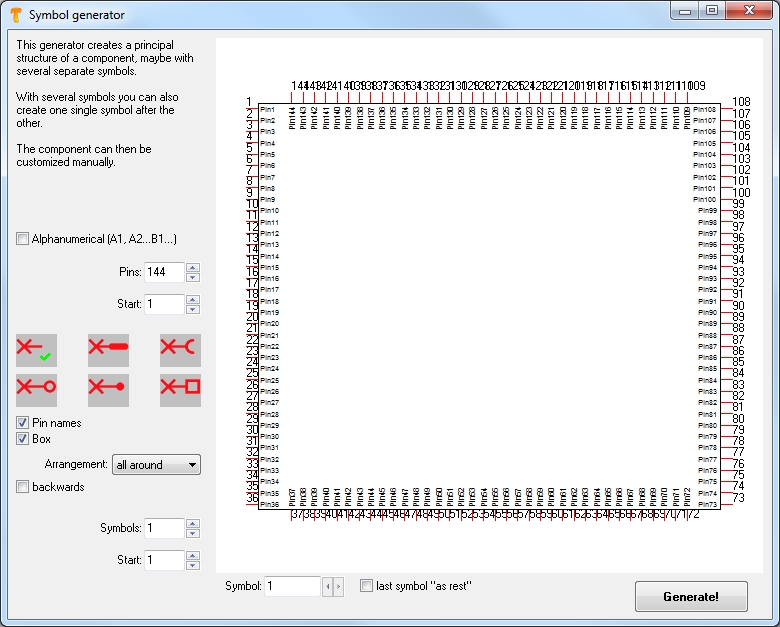Toggle the Box checkbox
The height and width of the screenshot is (627, 780).
coord(23,439)
